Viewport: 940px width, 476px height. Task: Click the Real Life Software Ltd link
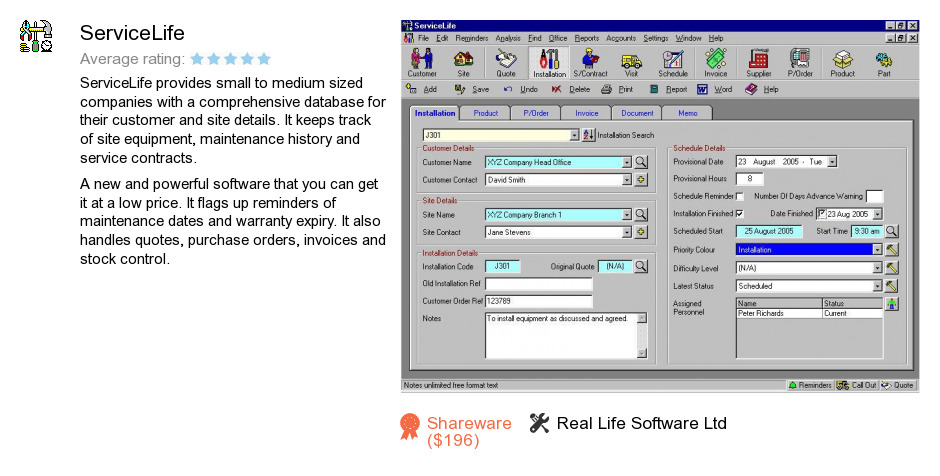click(x=641, y=423)
